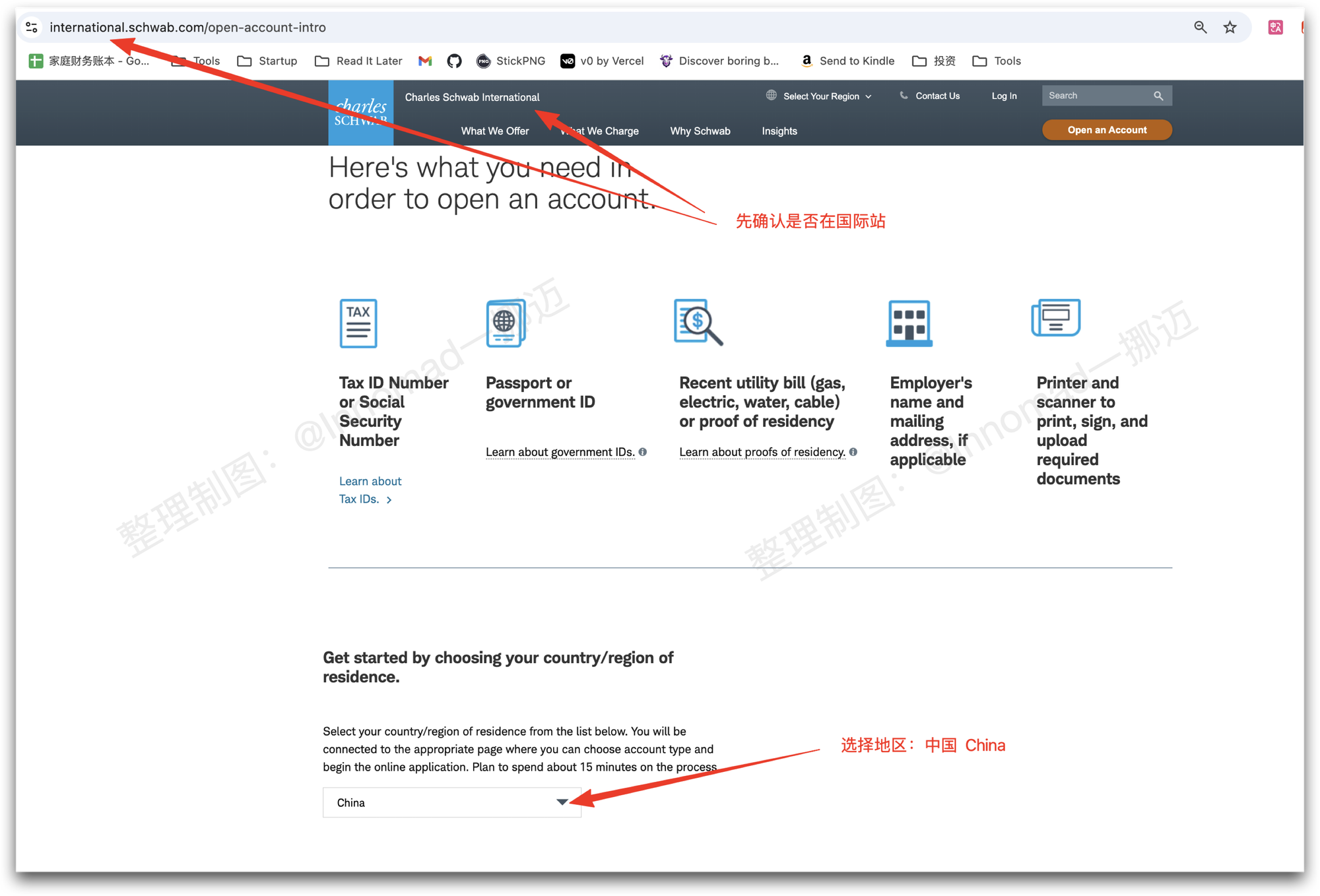Open the Gmail bookmark icon

(x=425, y=61)
